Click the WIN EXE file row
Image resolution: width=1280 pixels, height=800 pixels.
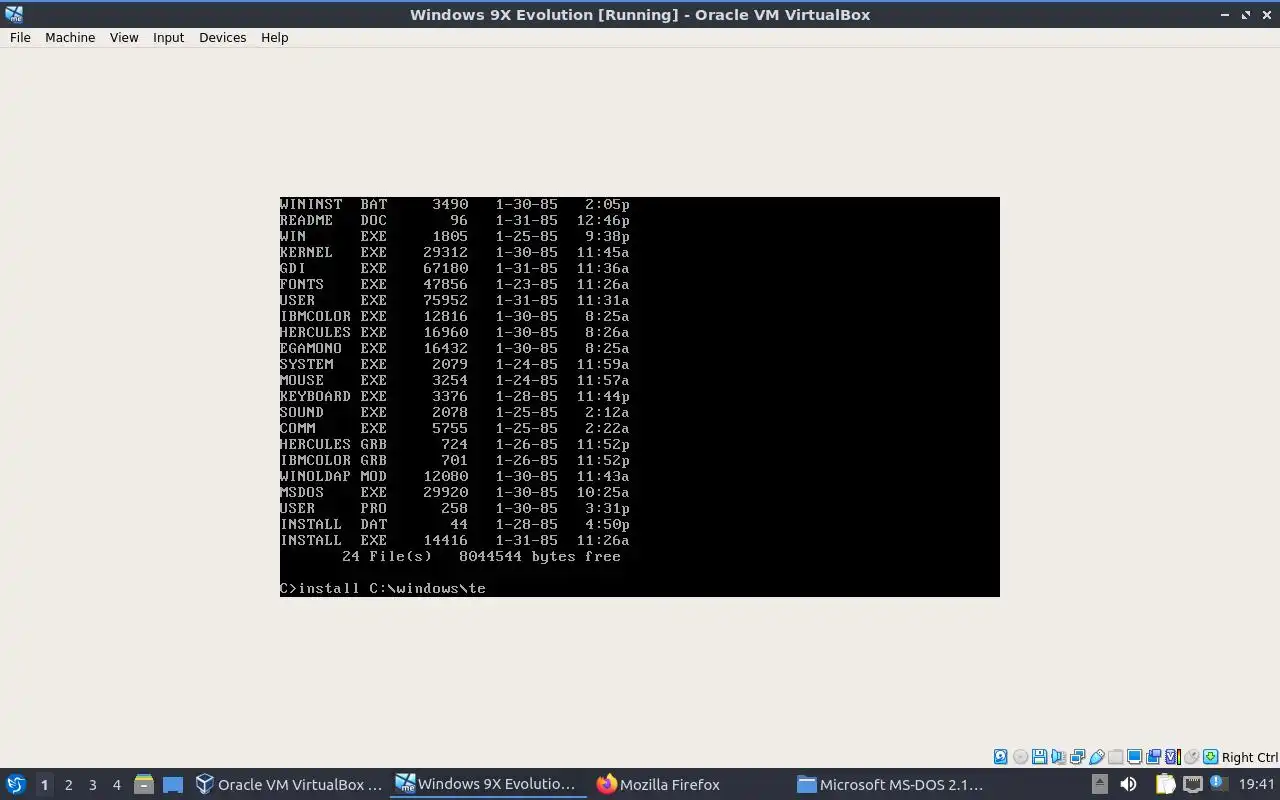click(455, 236)
